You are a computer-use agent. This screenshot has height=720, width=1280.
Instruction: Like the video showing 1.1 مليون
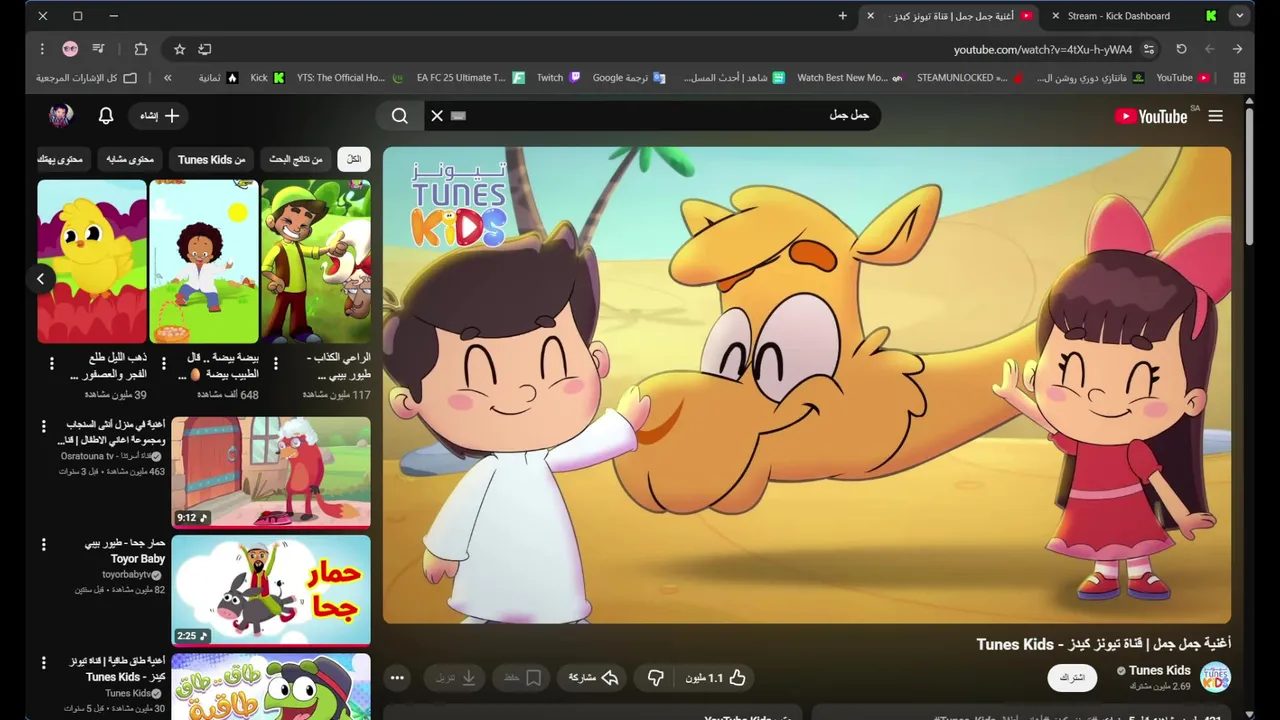(x=716, y=678)
